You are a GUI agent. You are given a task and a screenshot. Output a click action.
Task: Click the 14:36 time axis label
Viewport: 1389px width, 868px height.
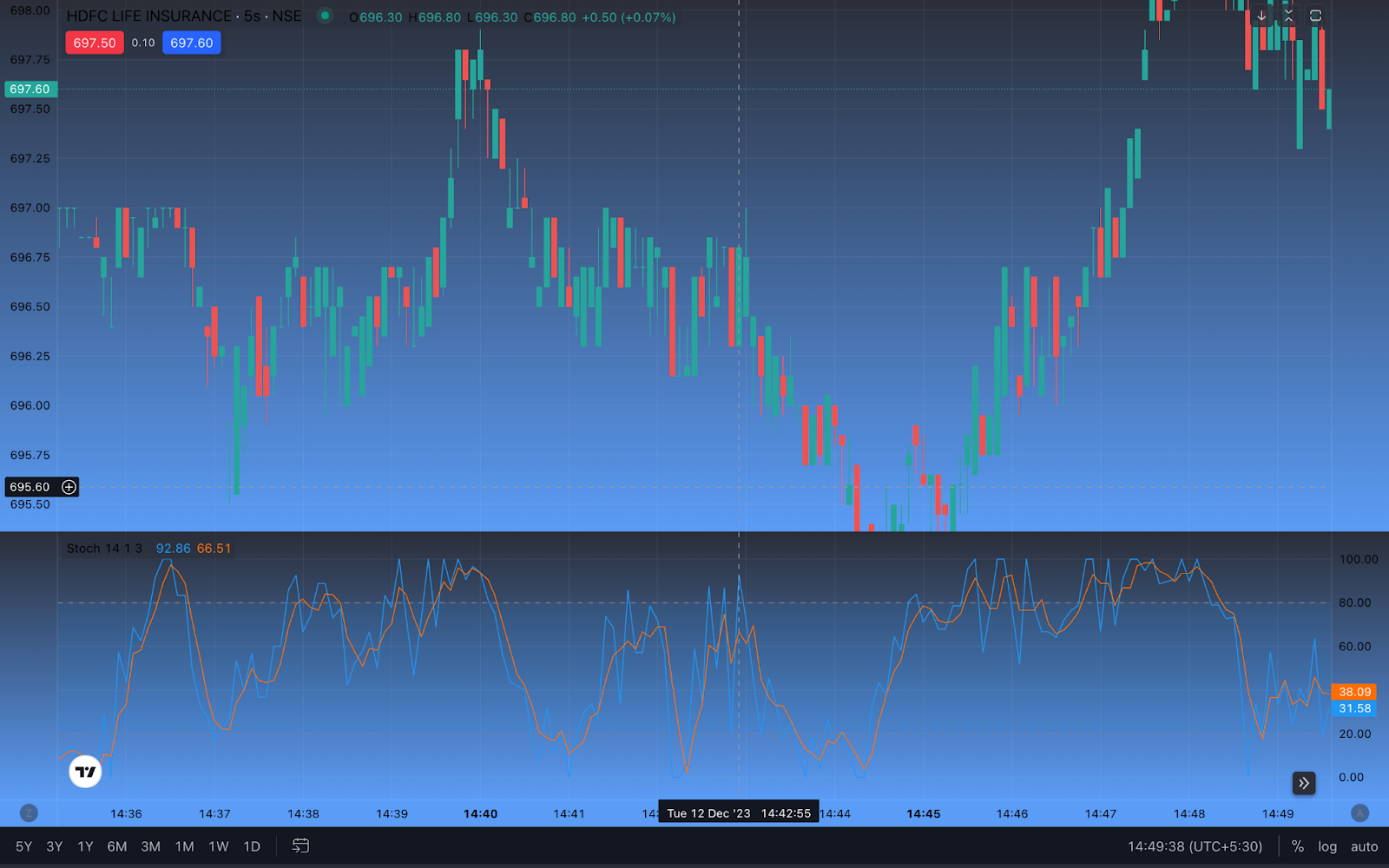pos(126,813)
